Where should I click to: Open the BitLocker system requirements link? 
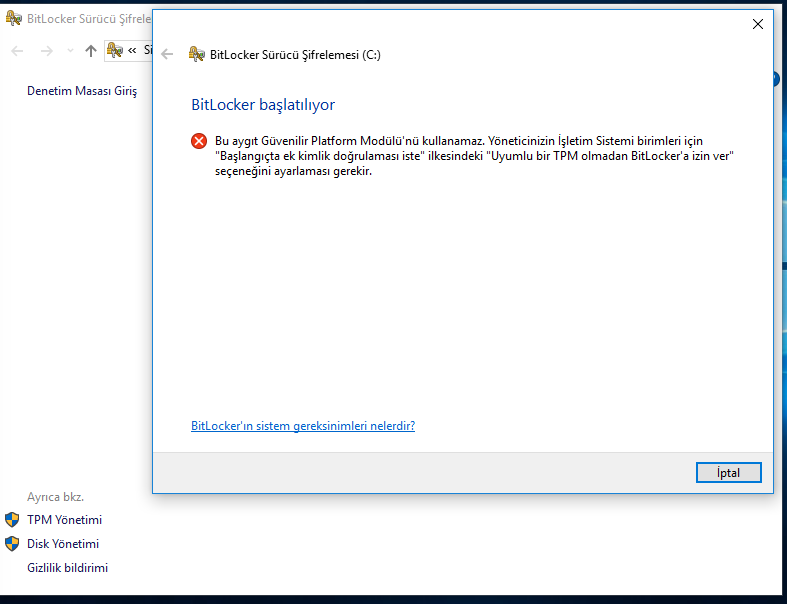point(302,426)
